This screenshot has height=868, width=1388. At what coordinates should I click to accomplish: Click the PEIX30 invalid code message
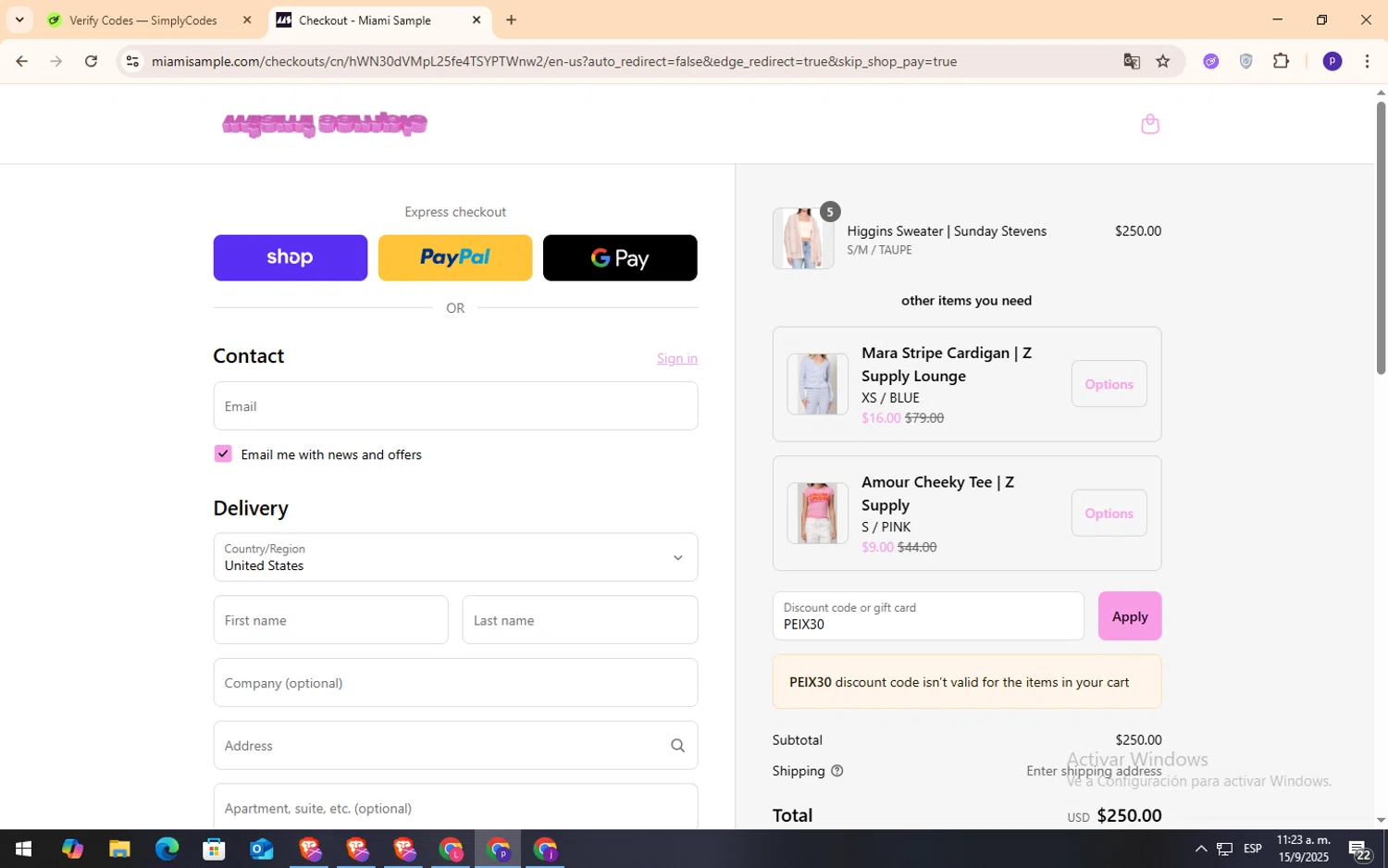pos(967,682)
